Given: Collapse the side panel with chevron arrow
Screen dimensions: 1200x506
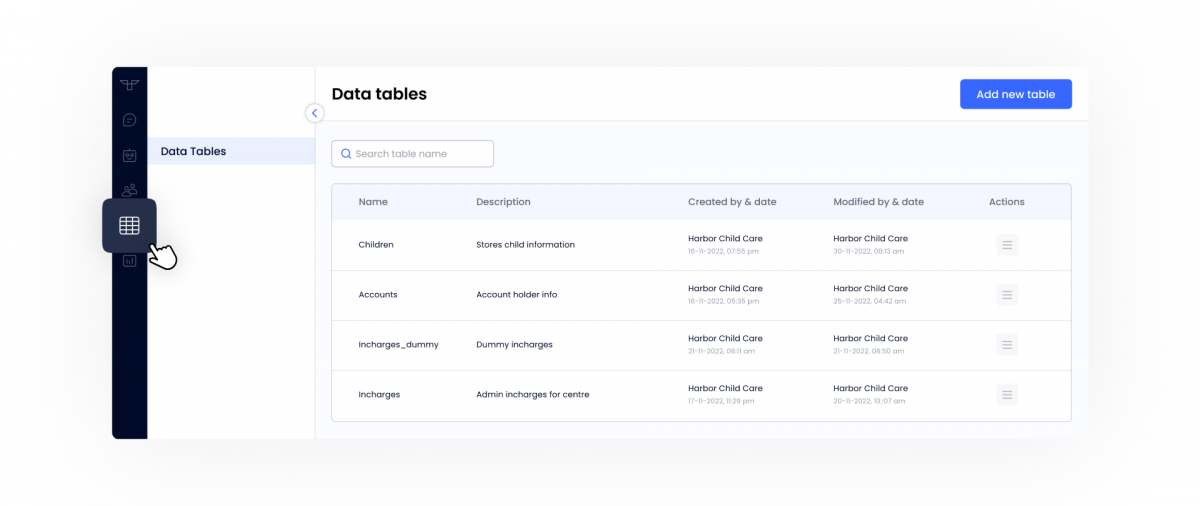Looking at the screenshot, I should click(315, 113).
